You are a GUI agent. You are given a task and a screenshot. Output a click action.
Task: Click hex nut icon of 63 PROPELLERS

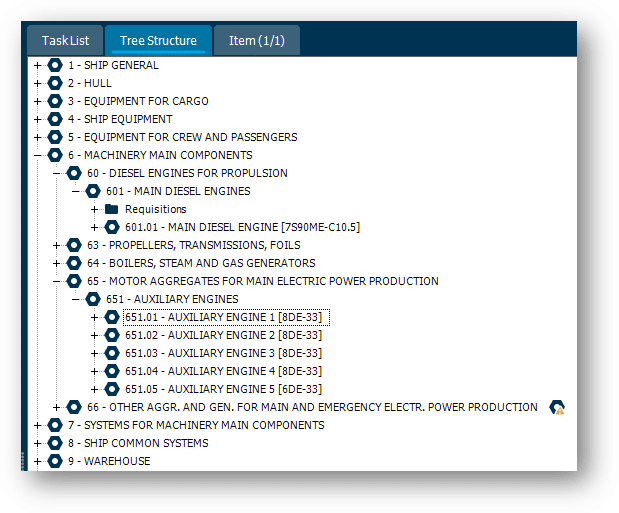(x=74, y=245)
